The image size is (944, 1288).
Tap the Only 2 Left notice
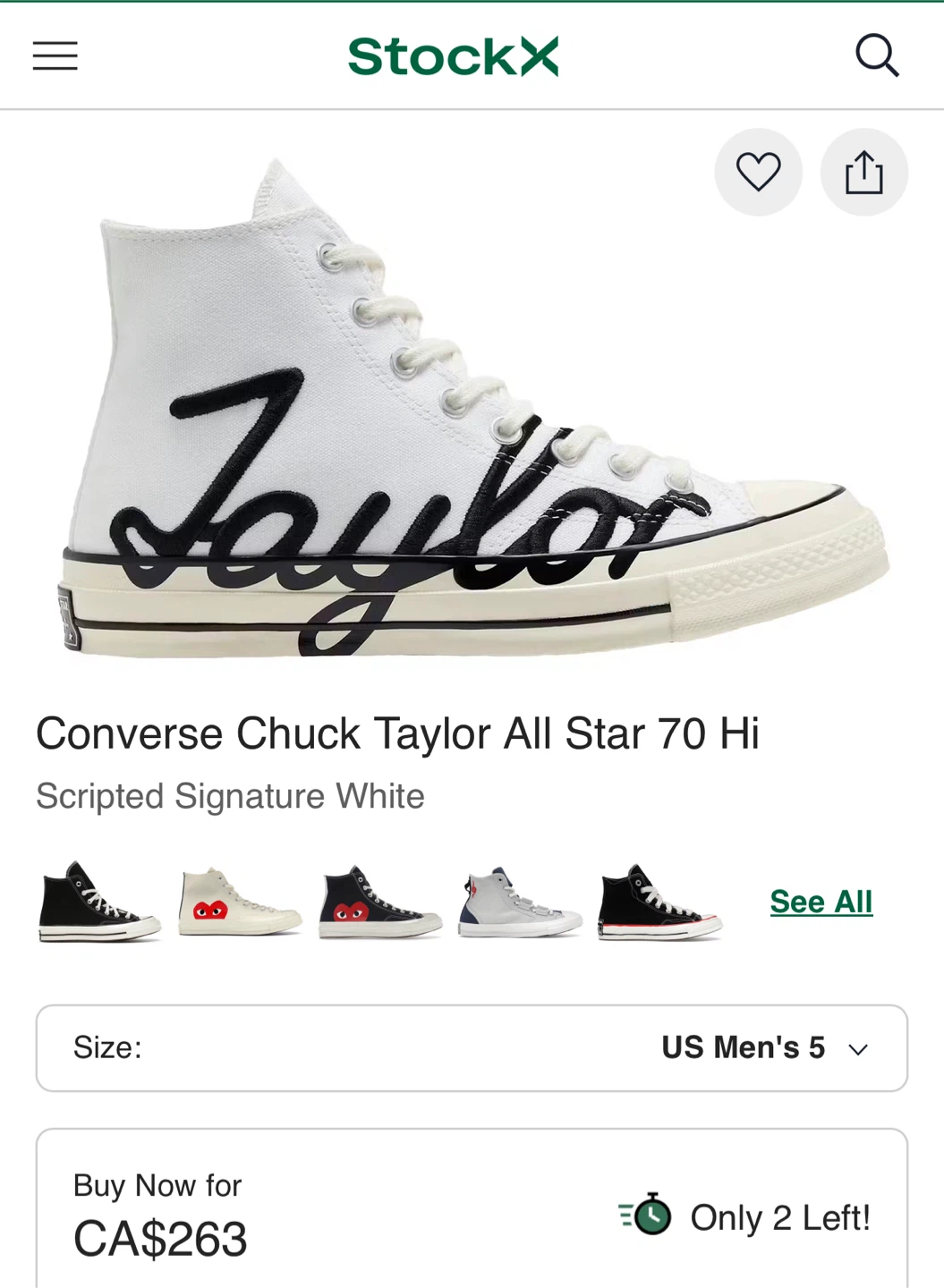click(779, 1217)
